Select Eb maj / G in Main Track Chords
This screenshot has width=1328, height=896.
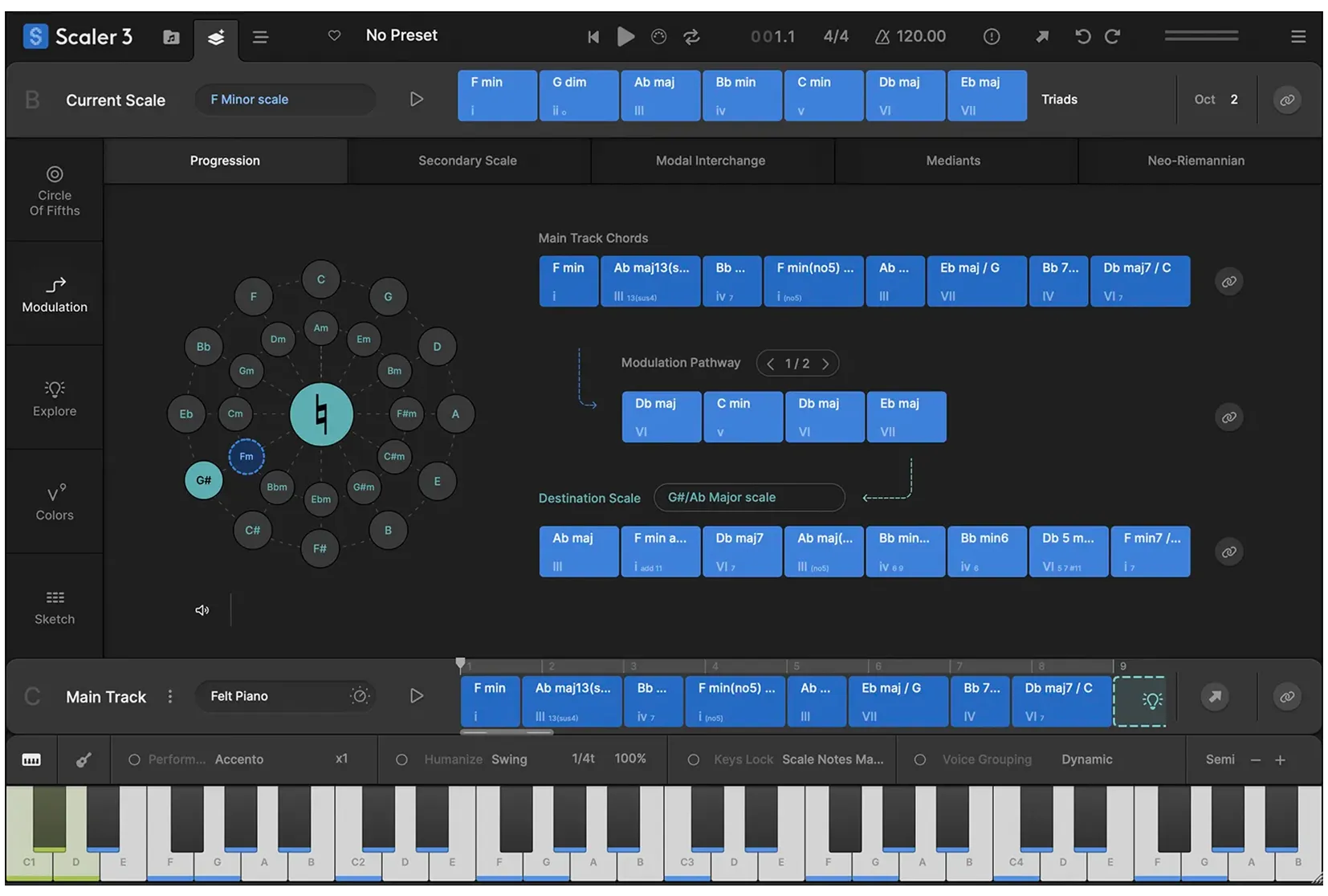(977, 281)
